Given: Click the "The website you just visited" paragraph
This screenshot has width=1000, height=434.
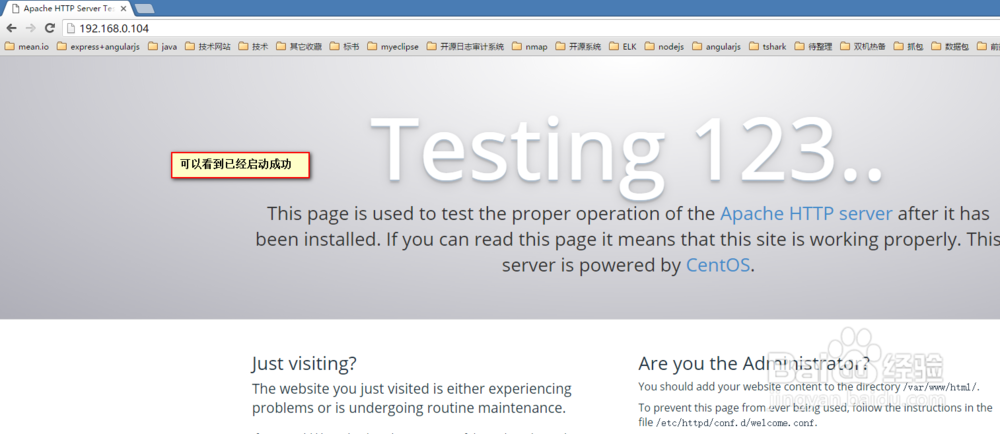Looking at the screenshot, I should pos(411,398).
